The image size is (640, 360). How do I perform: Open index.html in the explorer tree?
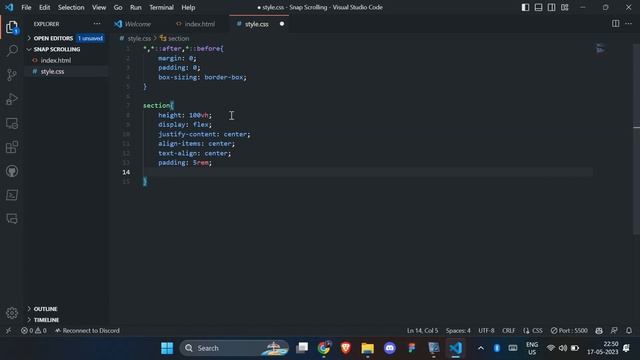click(56, 60)
